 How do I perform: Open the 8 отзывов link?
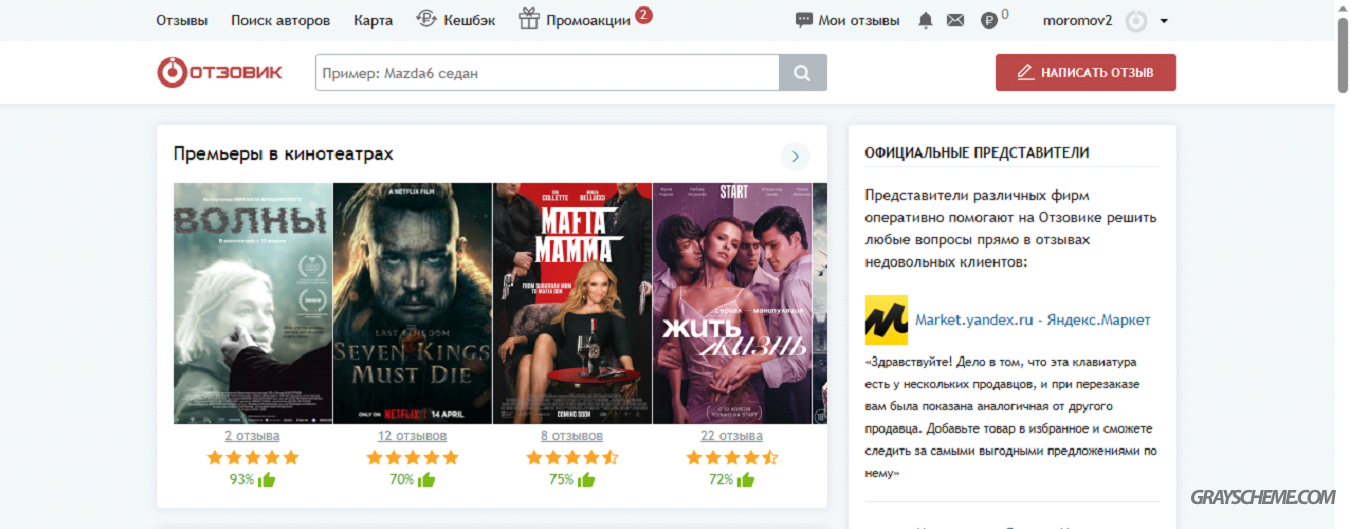click(x=572, y=436)
